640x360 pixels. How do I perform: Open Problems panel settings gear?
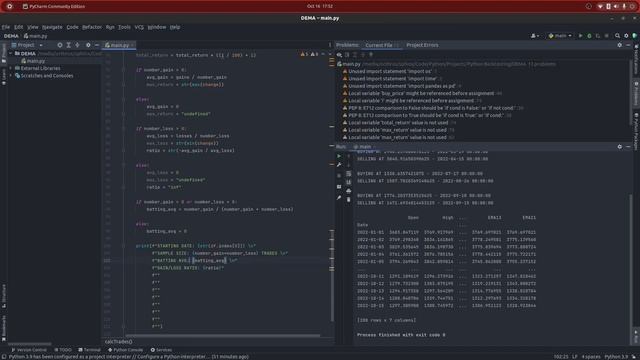[x=620, y=45]
